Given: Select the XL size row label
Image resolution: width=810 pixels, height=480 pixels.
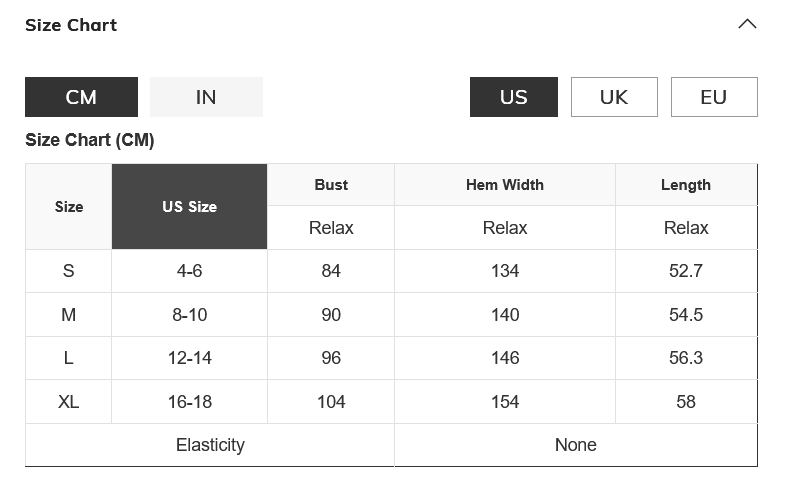Looking at the screenshot, I should pyautogui.click(x=69, y=402).
